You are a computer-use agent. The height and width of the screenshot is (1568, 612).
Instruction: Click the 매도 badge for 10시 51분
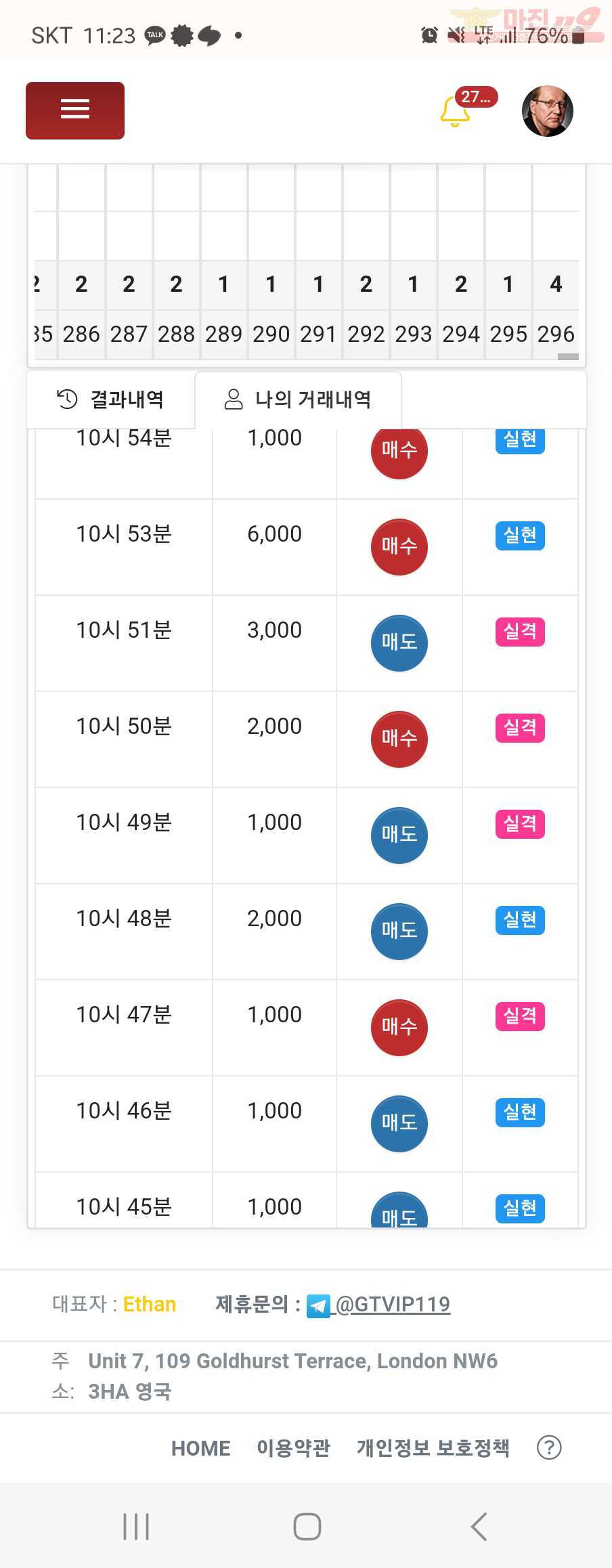(x=399, y=643)
